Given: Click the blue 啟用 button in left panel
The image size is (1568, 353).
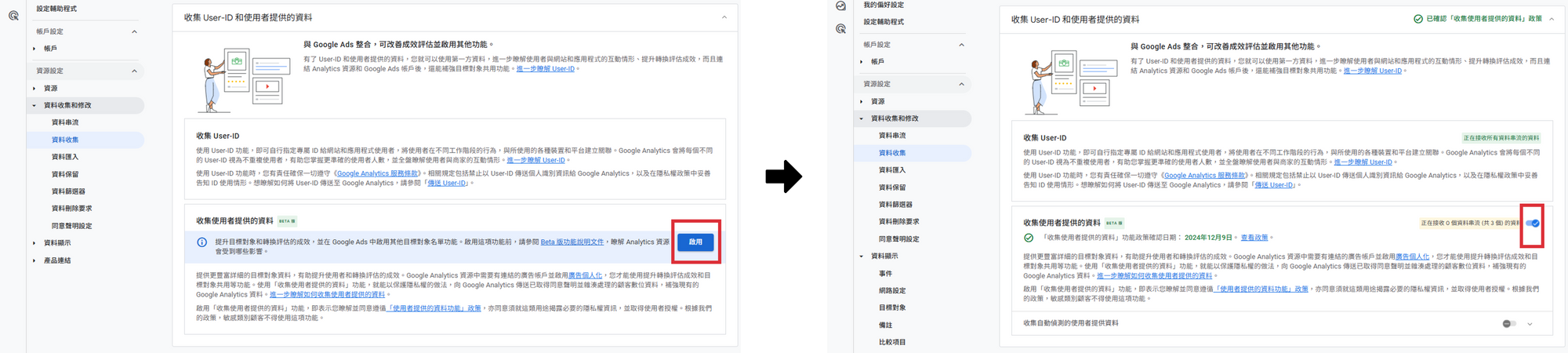Looking at the screenshot, I should (695, 242).
